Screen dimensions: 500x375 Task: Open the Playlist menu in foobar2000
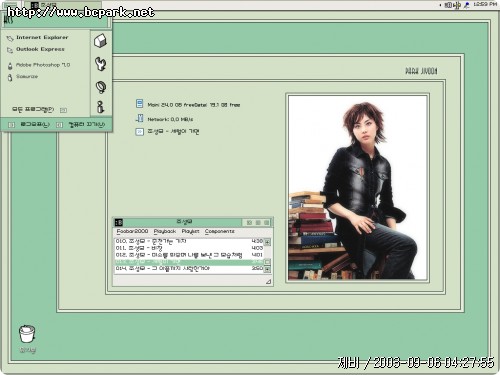click(x=190, y=231)
